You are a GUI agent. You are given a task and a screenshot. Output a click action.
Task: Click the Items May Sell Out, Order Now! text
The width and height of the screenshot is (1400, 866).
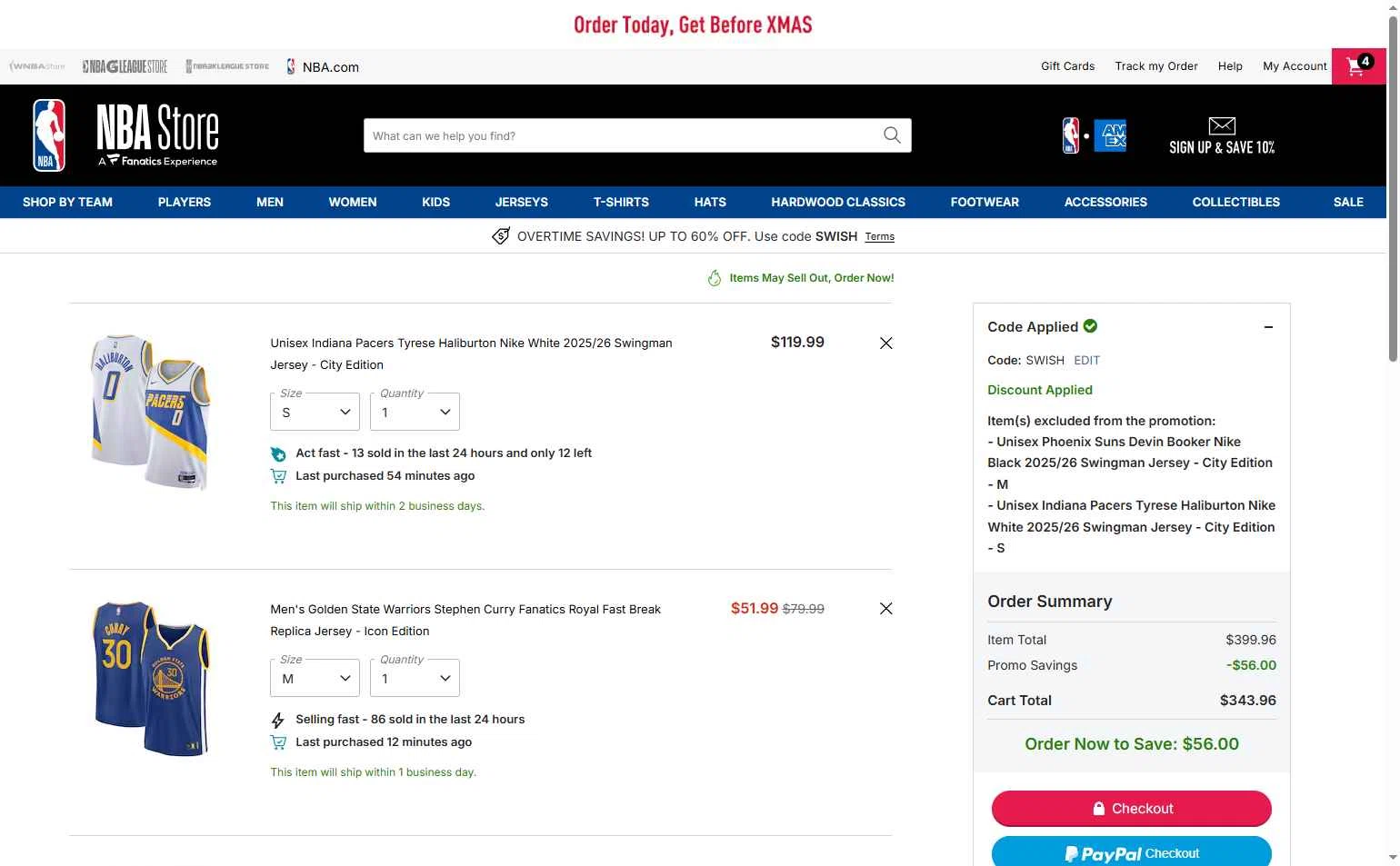point(811,278)
